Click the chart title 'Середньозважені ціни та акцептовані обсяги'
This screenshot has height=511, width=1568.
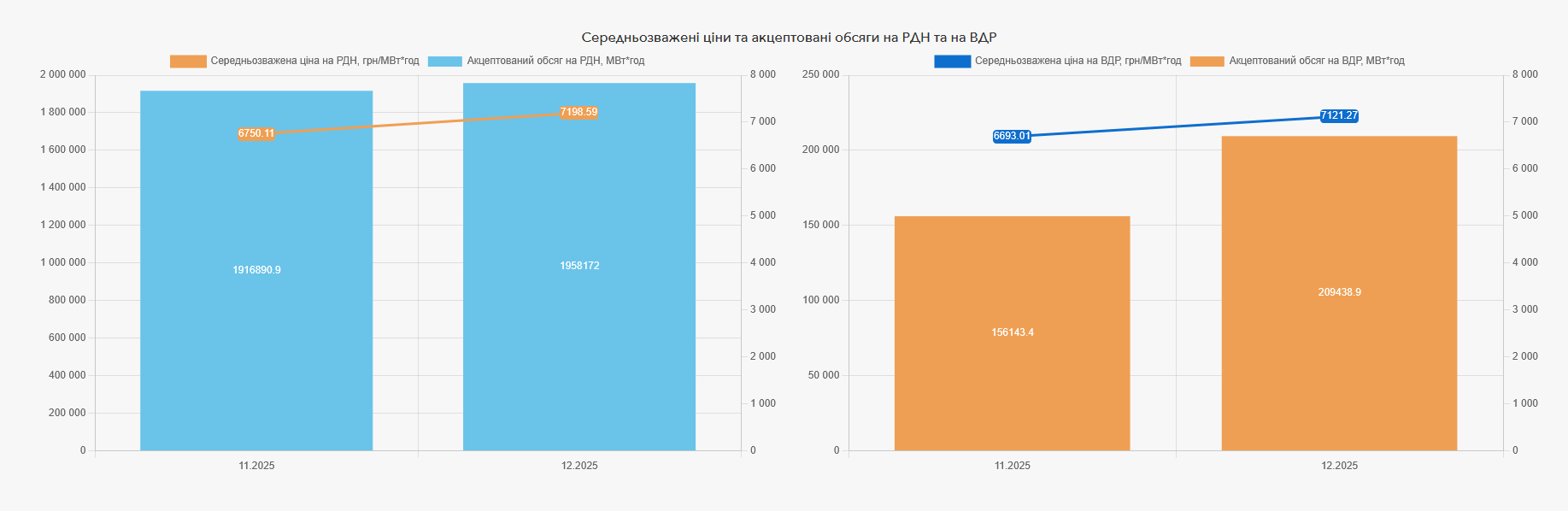coord(789,38)
